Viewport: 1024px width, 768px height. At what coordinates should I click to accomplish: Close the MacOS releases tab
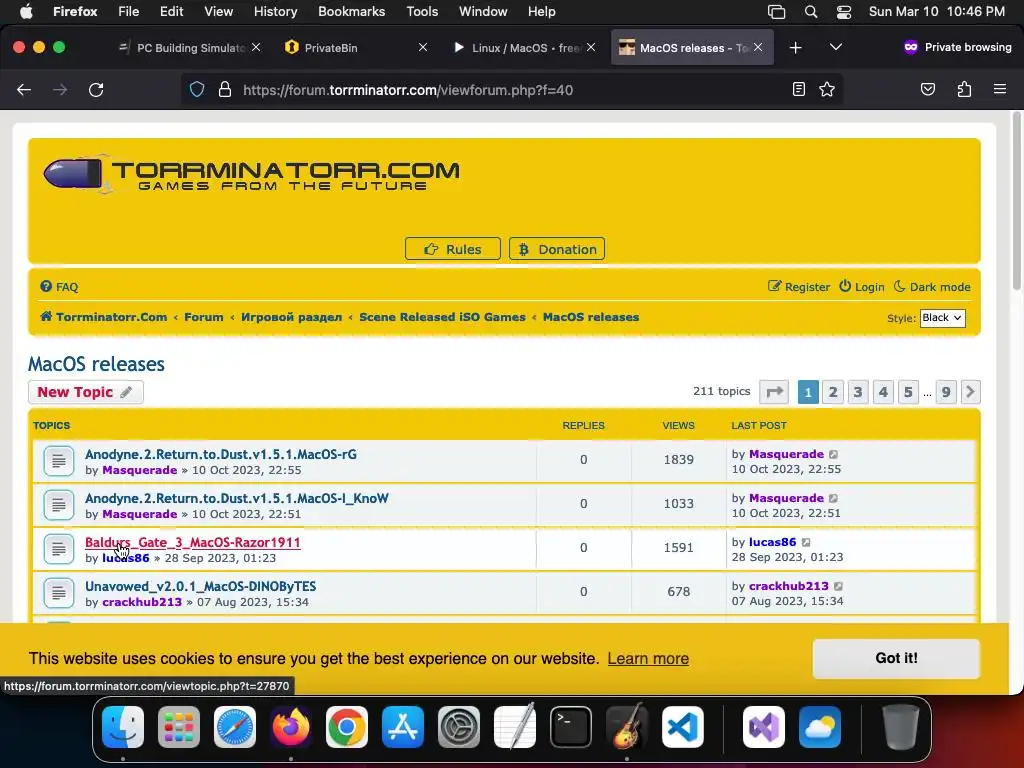pyautogui.click(x=758, y=48)
